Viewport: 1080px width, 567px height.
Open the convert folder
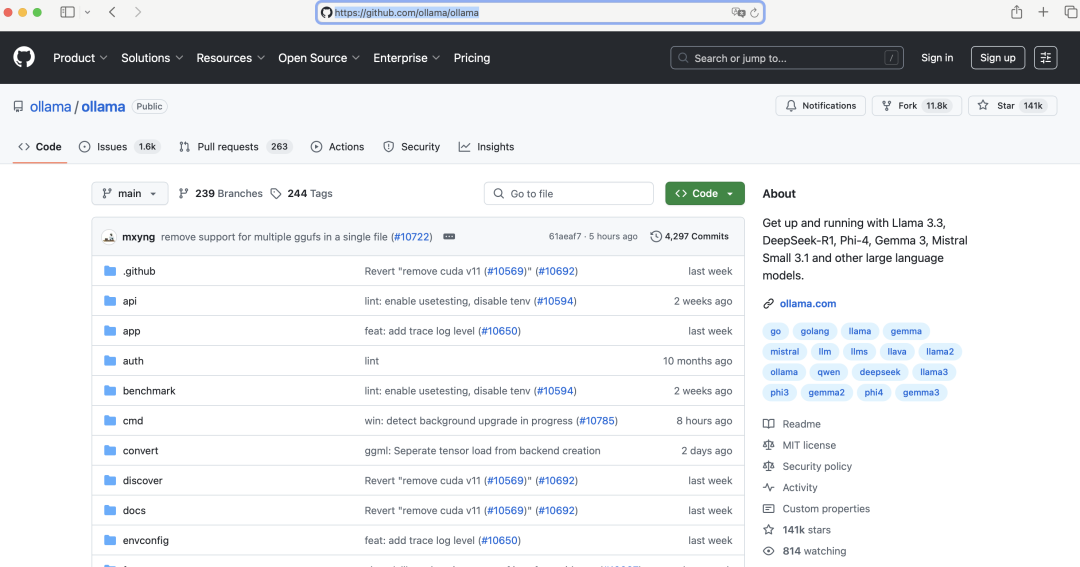(x=141, y=451)
